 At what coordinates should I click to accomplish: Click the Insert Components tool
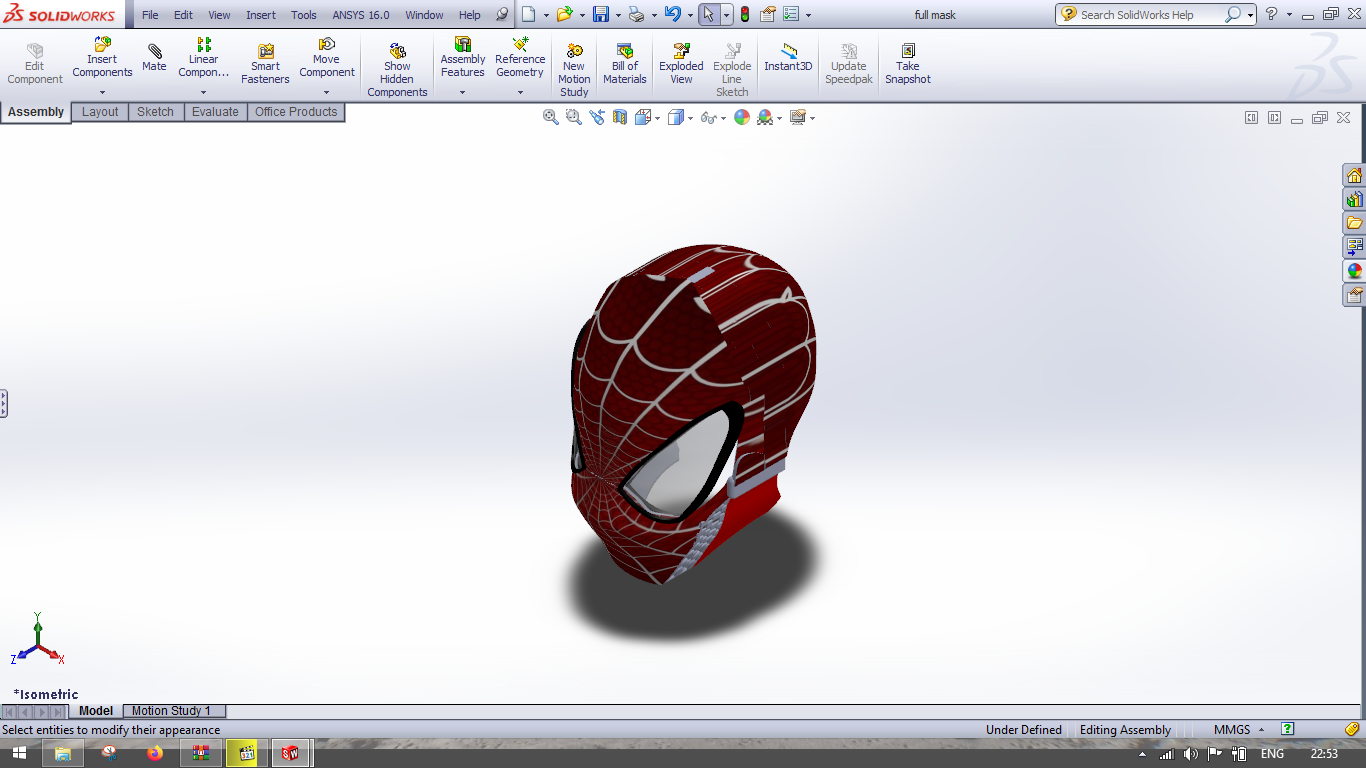(x=102, y=57)
